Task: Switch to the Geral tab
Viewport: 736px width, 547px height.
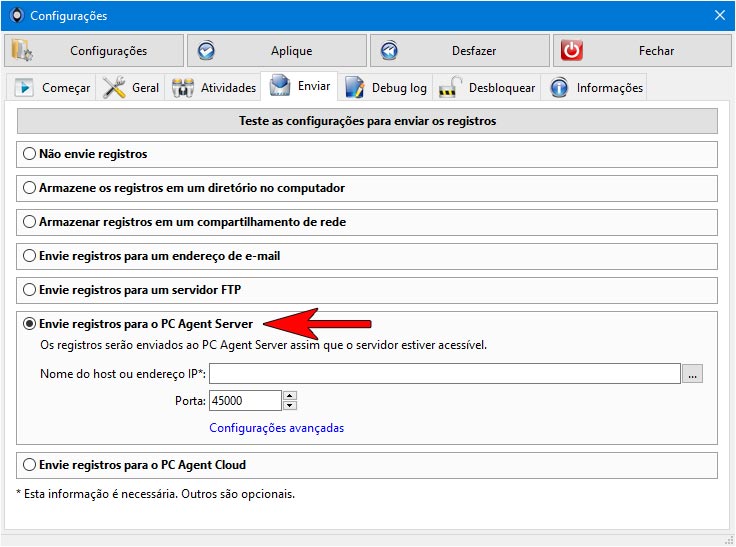Action: pyautogui.click(x=130, y=87)
